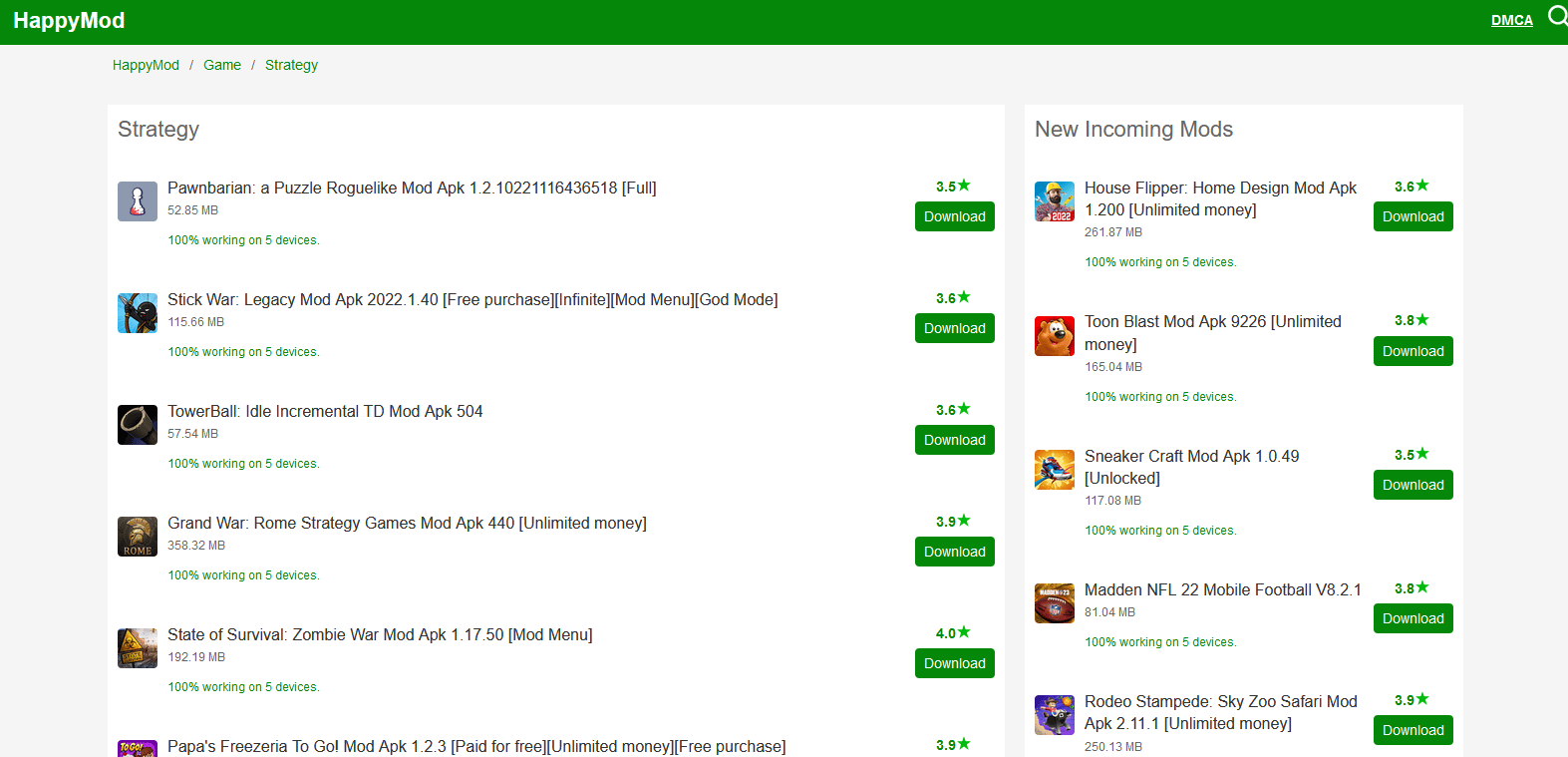Click the Pawnbarian chess pawn app icon
Image resolution: width=1568 pixels, height=757 pixels.
click(x=138, y=201)
